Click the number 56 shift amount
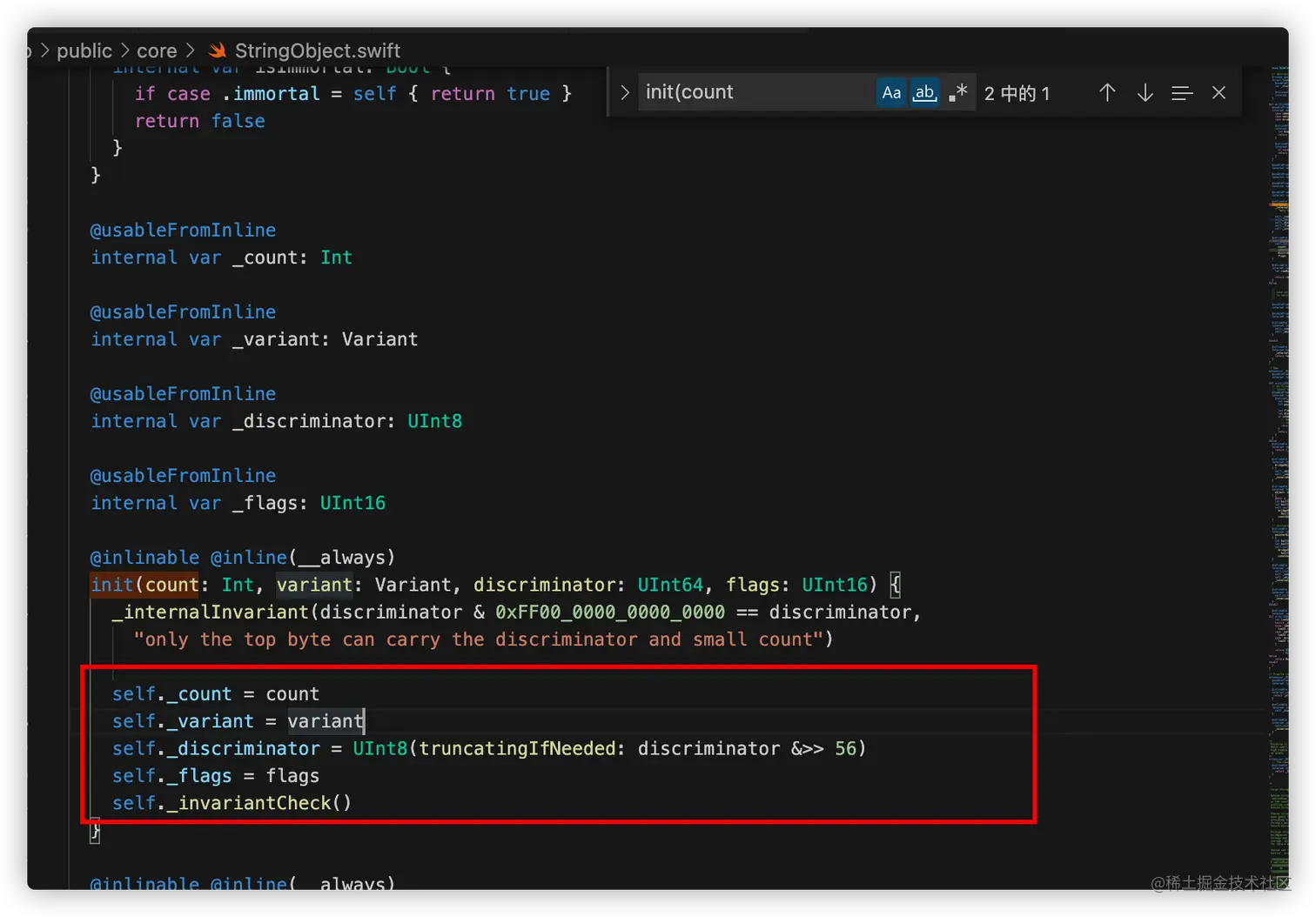 [845, 748]
